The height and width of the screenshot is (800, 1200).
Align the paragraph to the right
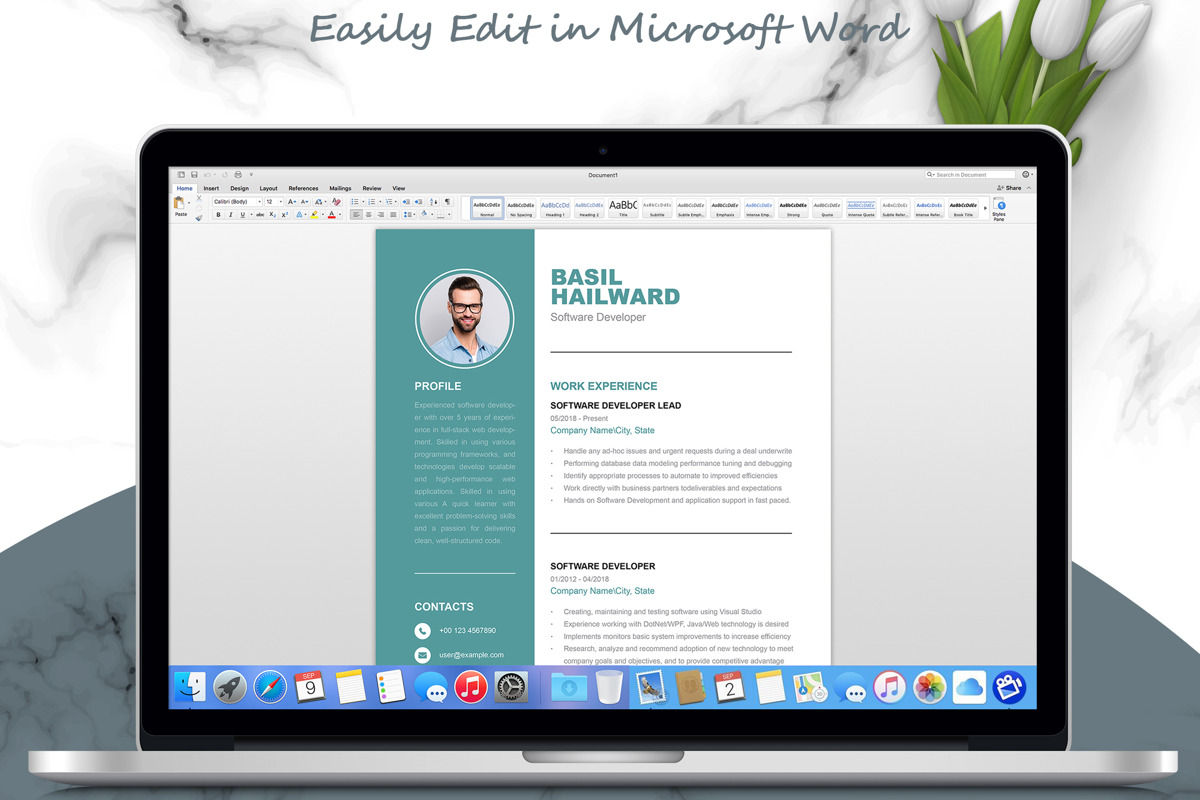click(x=381, y=214)
